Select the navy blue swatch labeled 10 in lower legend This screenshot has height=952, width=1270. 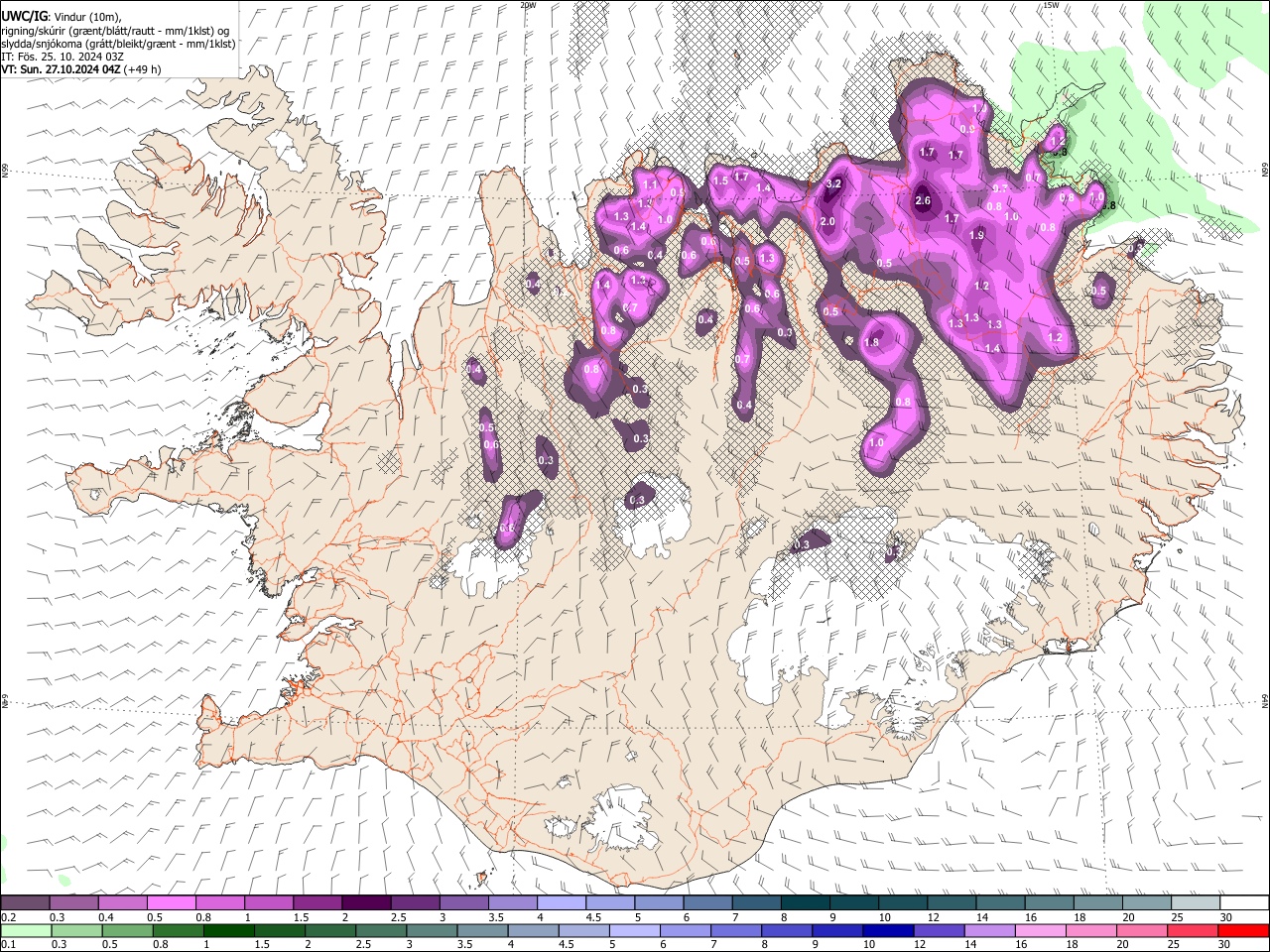click(888, 930)
